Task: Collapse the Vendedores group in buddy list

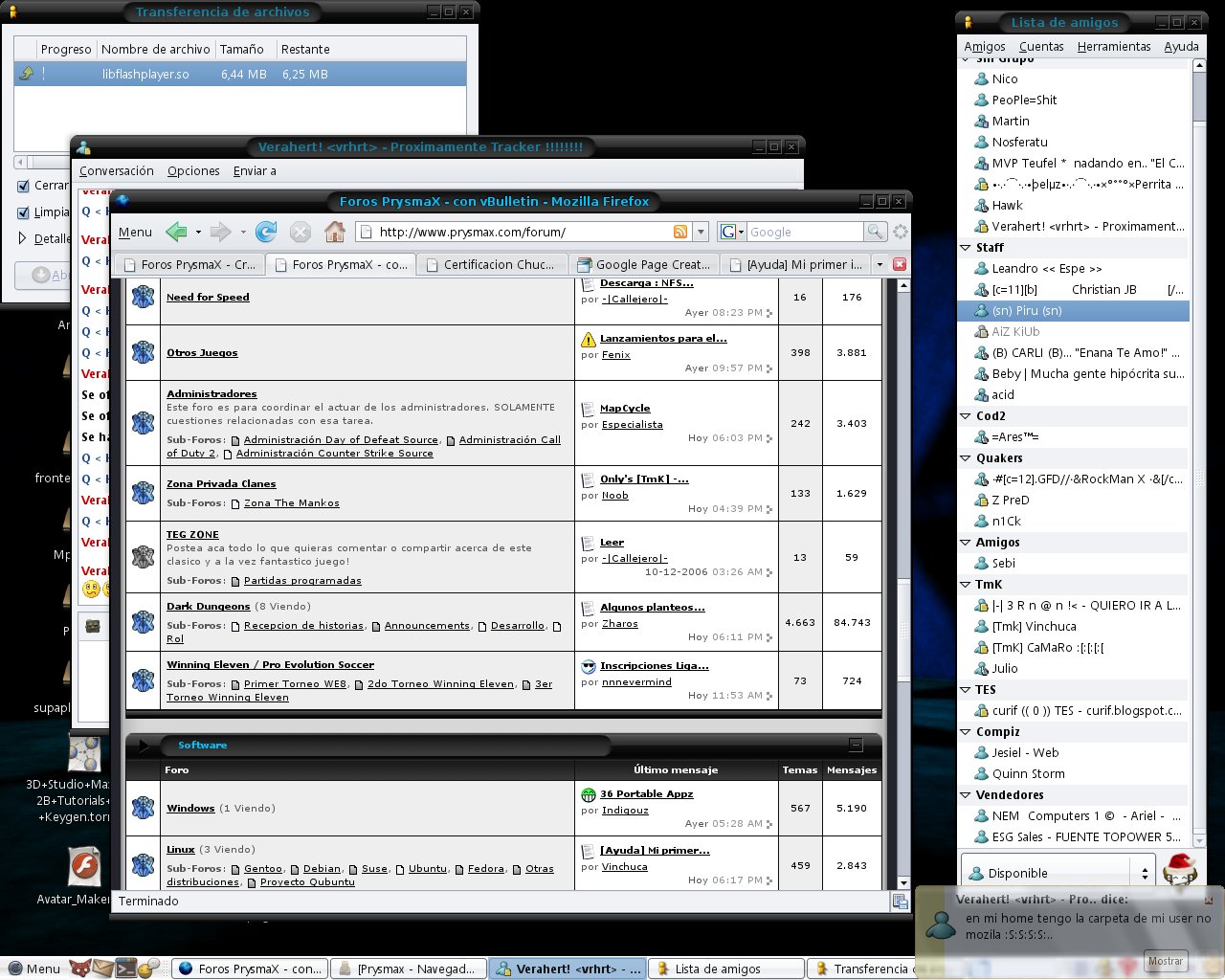Action: coord(966,795)
